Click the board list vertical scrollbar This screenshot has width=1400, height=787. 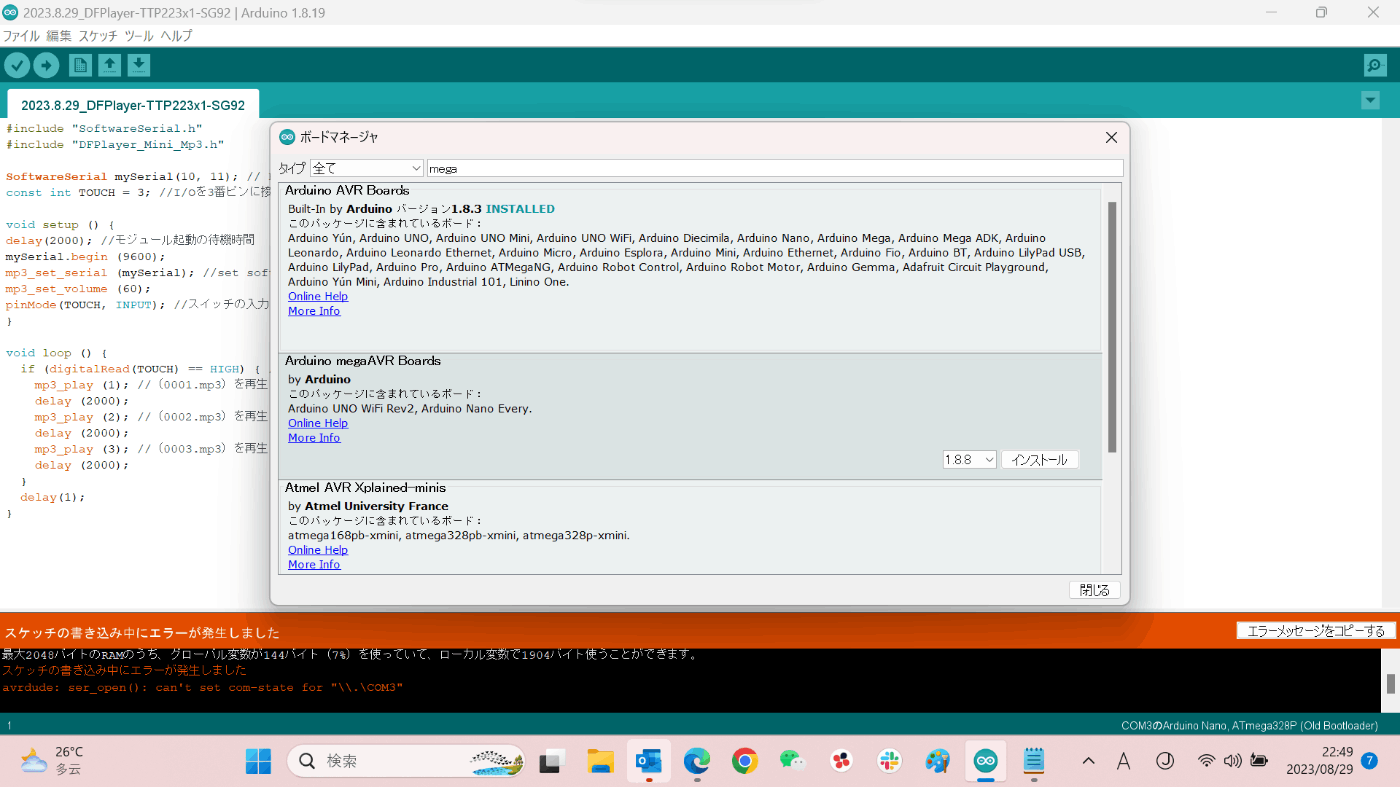(1111, 326)
